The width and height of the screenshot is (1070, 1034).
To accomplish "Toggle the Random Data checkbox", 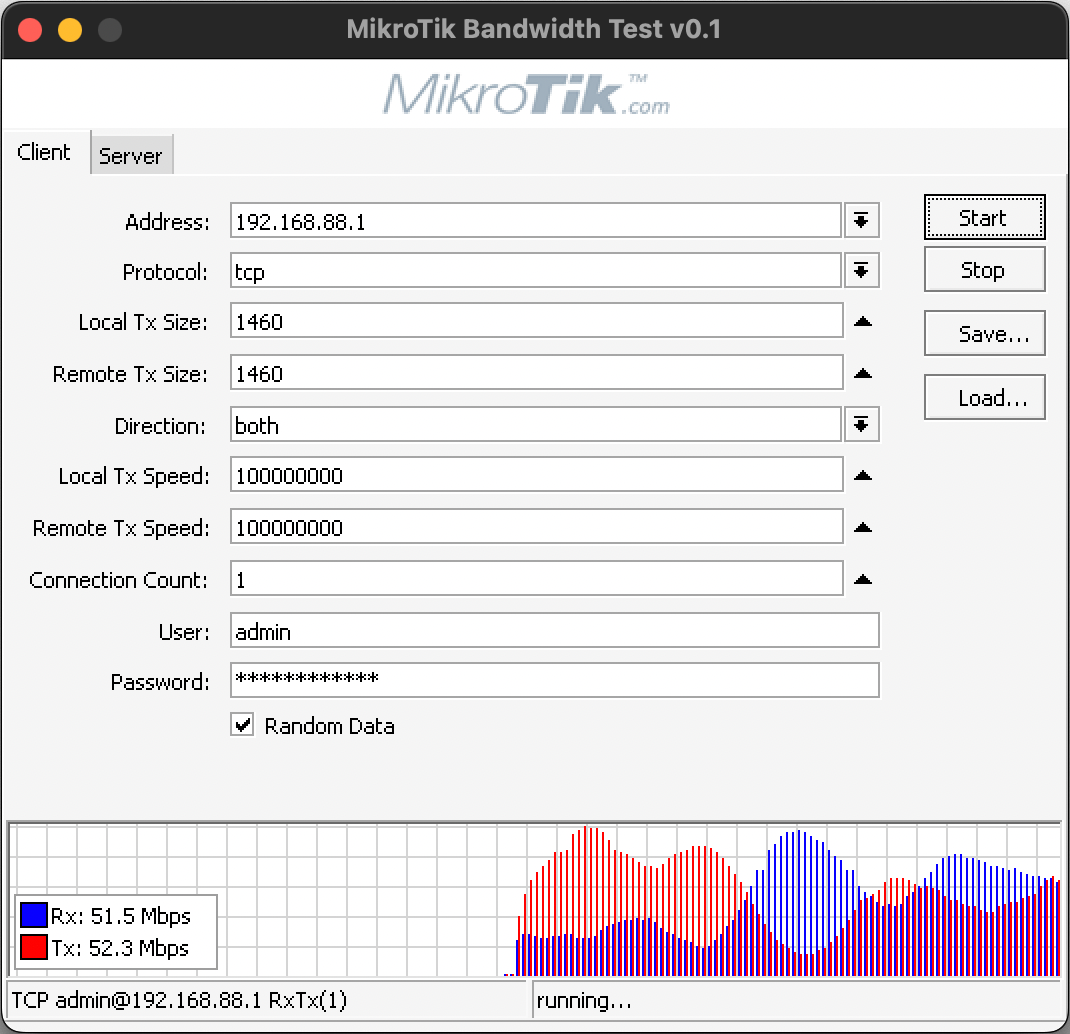I will point(241,724).
